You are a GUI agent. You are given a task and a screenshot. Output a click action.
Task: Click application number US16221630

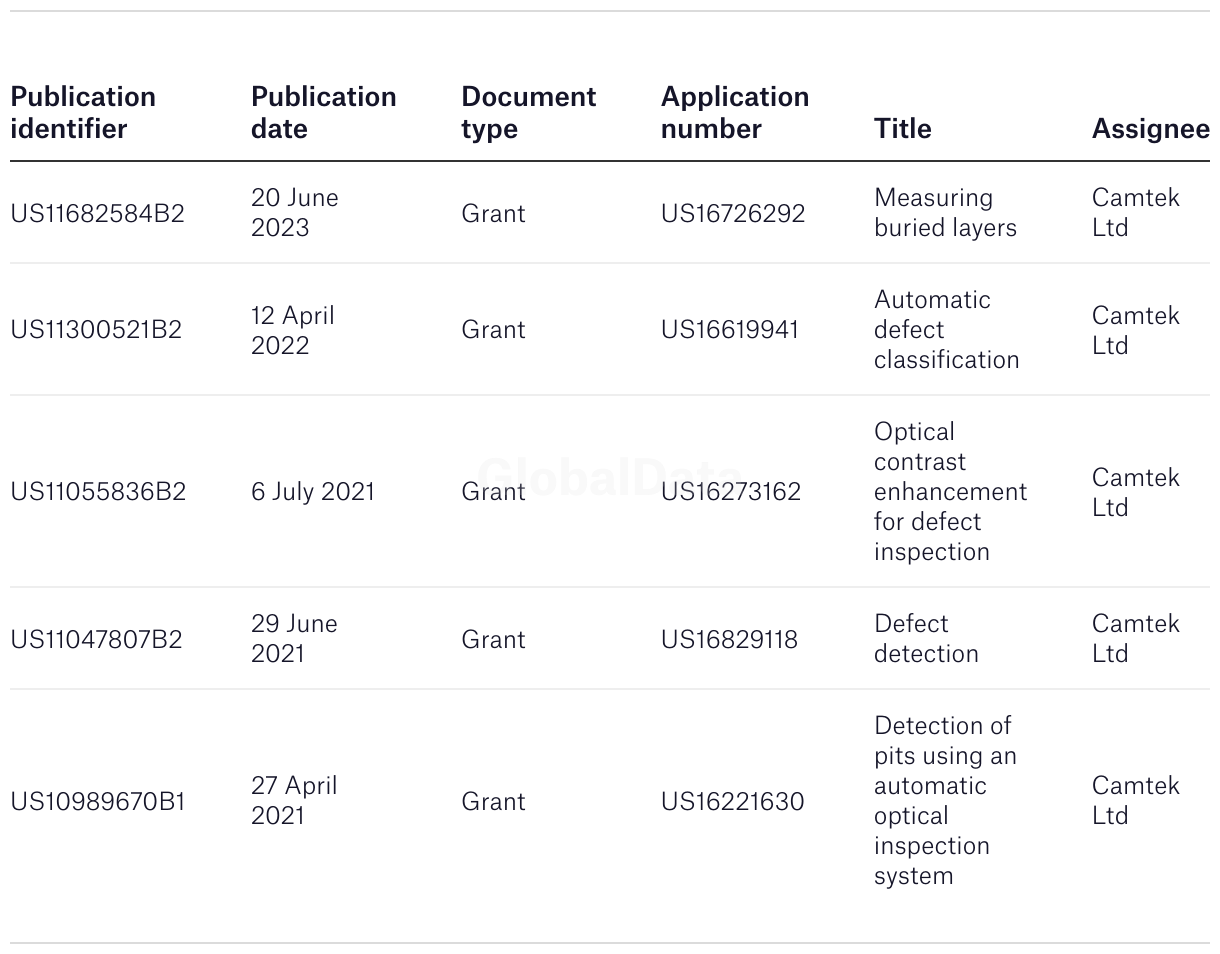[x=732, y=801]
